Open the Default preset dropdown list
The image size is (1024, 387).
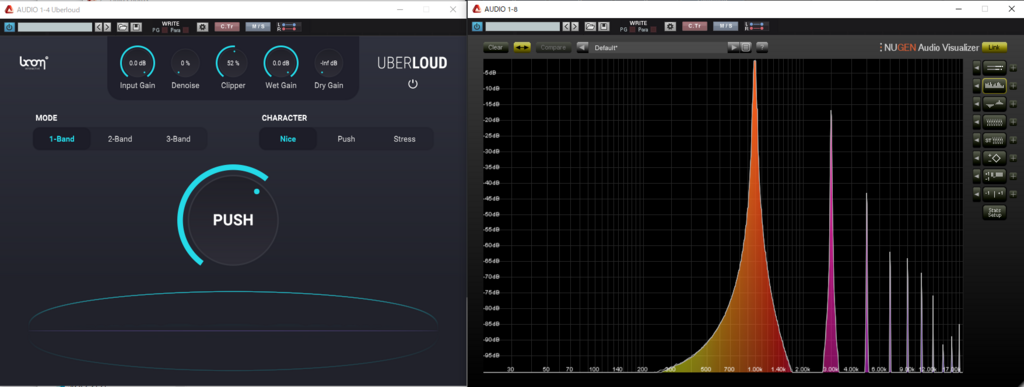[x=658, y=47]
